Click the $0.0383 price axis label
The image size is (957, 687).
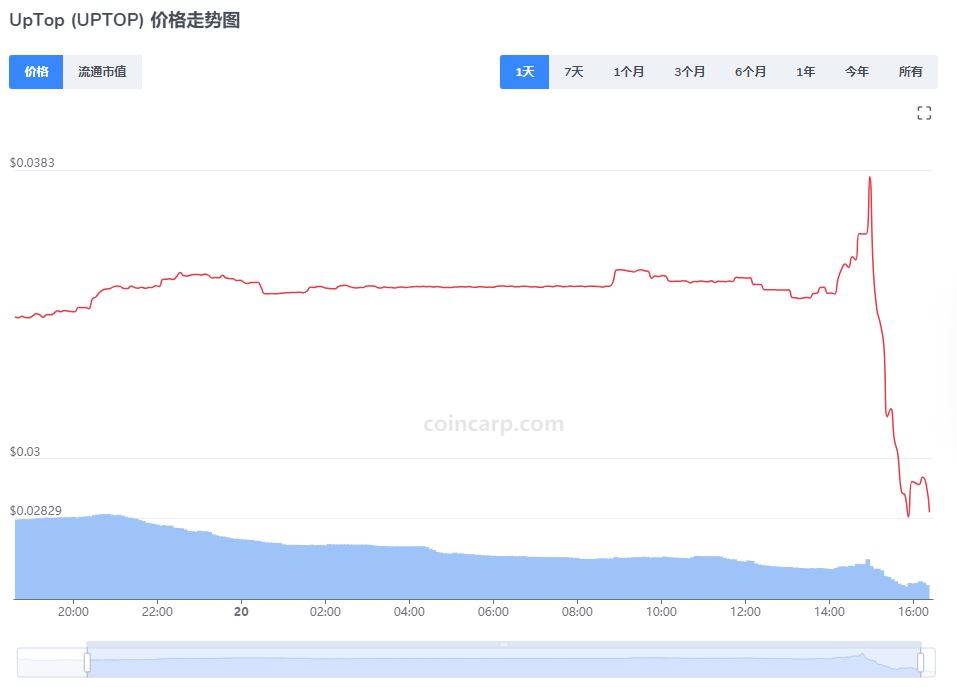point(32,162)
